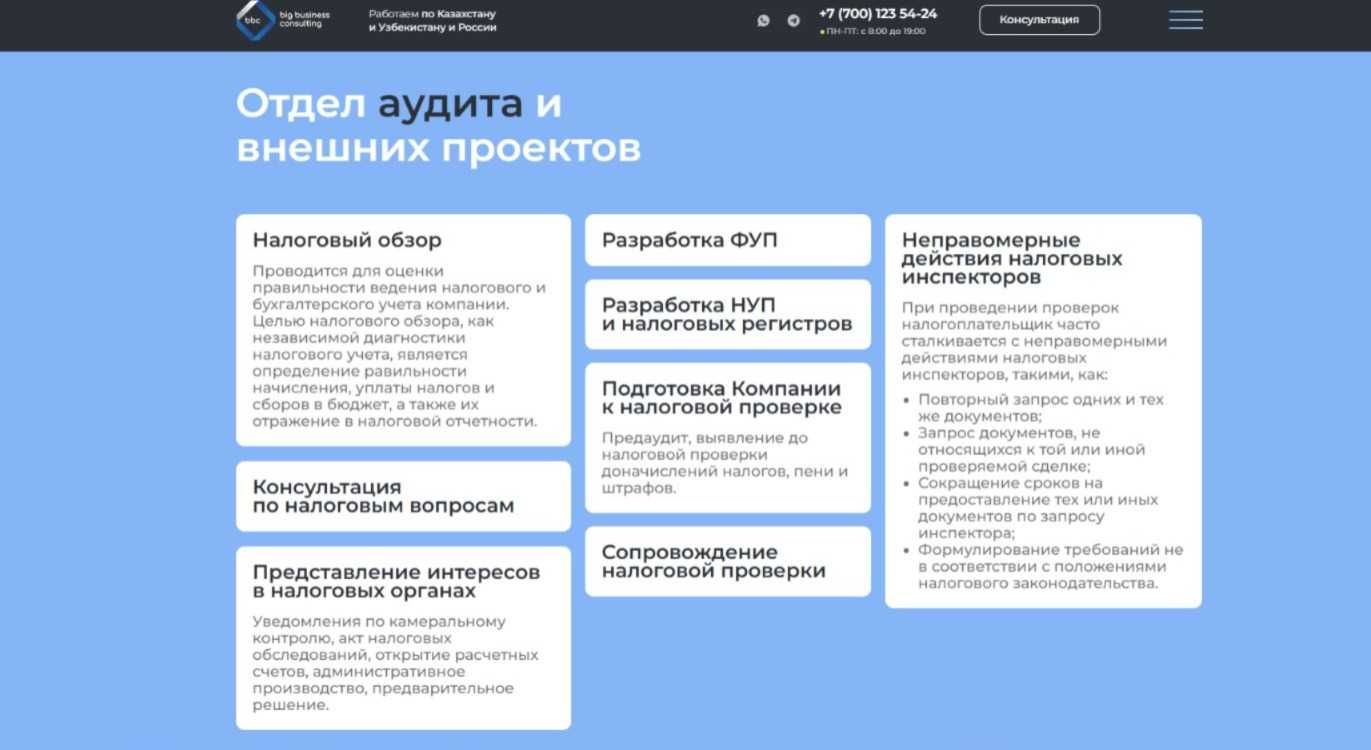Select the 'Отдел аудита и внешних проектов' heading

tap(438, 126)
